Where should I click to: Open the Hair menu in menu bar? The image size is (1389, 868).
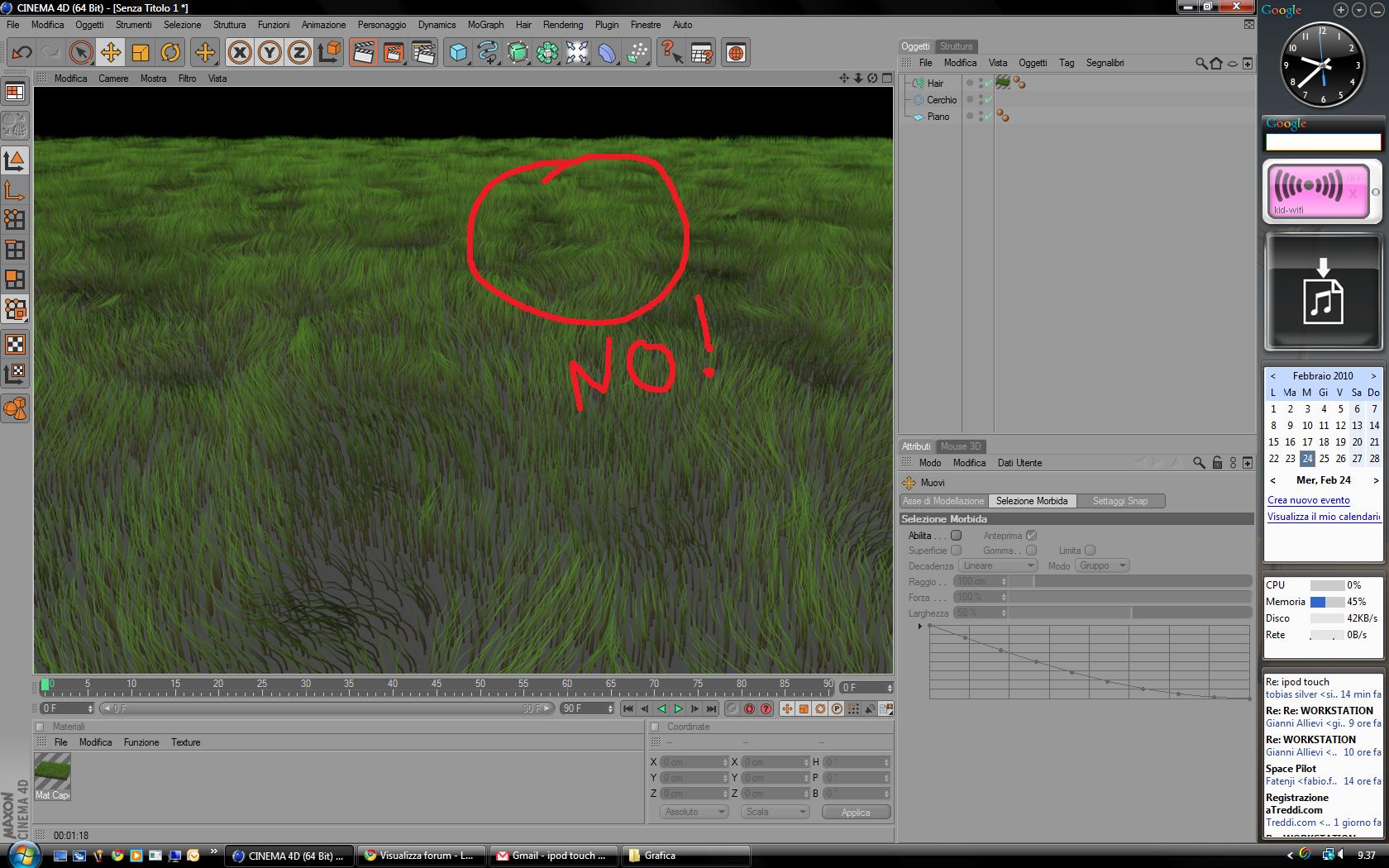[523, 25]
